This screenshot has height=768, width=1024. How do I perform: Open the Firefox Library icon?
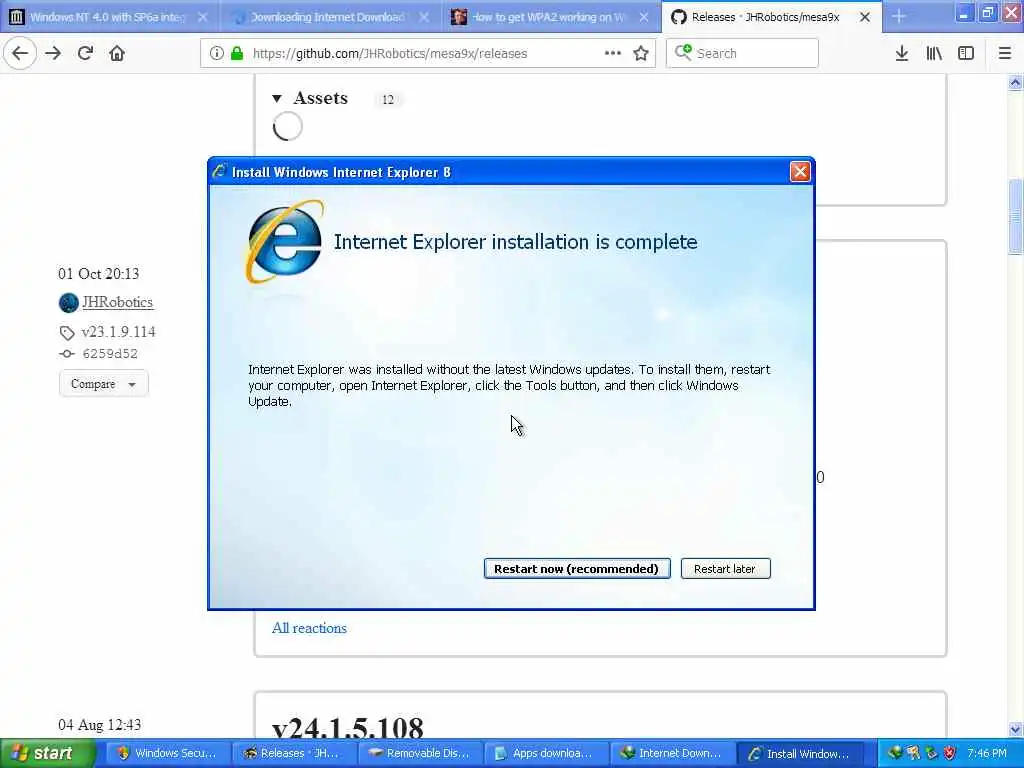coord(934,53)
